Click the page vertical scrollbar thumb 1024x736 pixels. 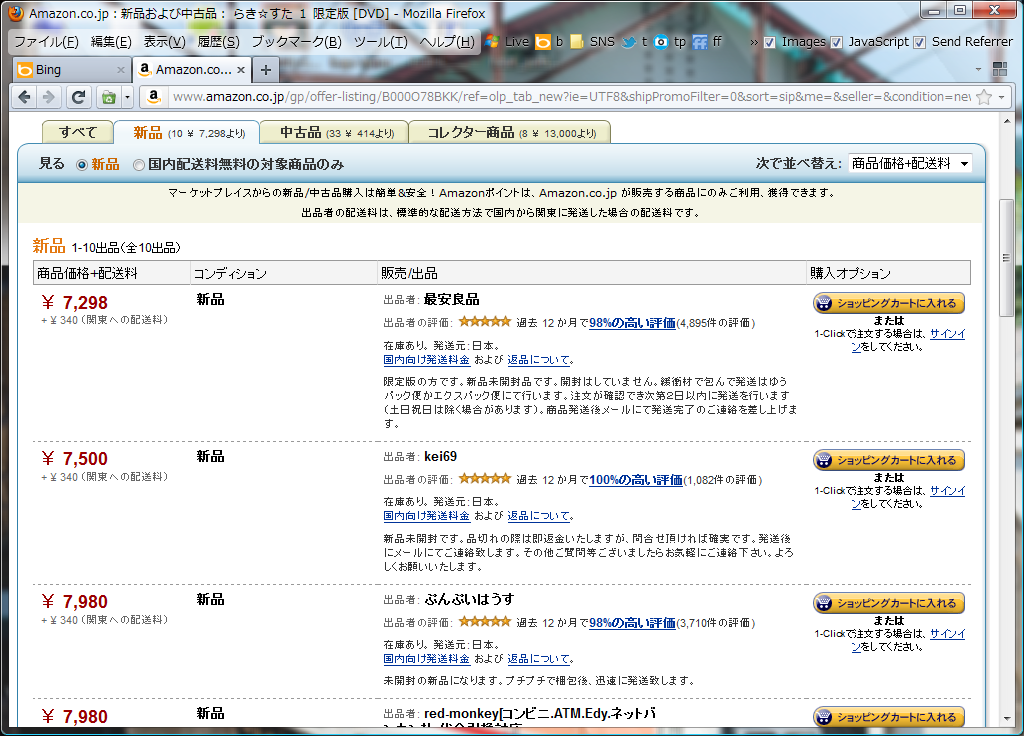tap(1006, 259)
